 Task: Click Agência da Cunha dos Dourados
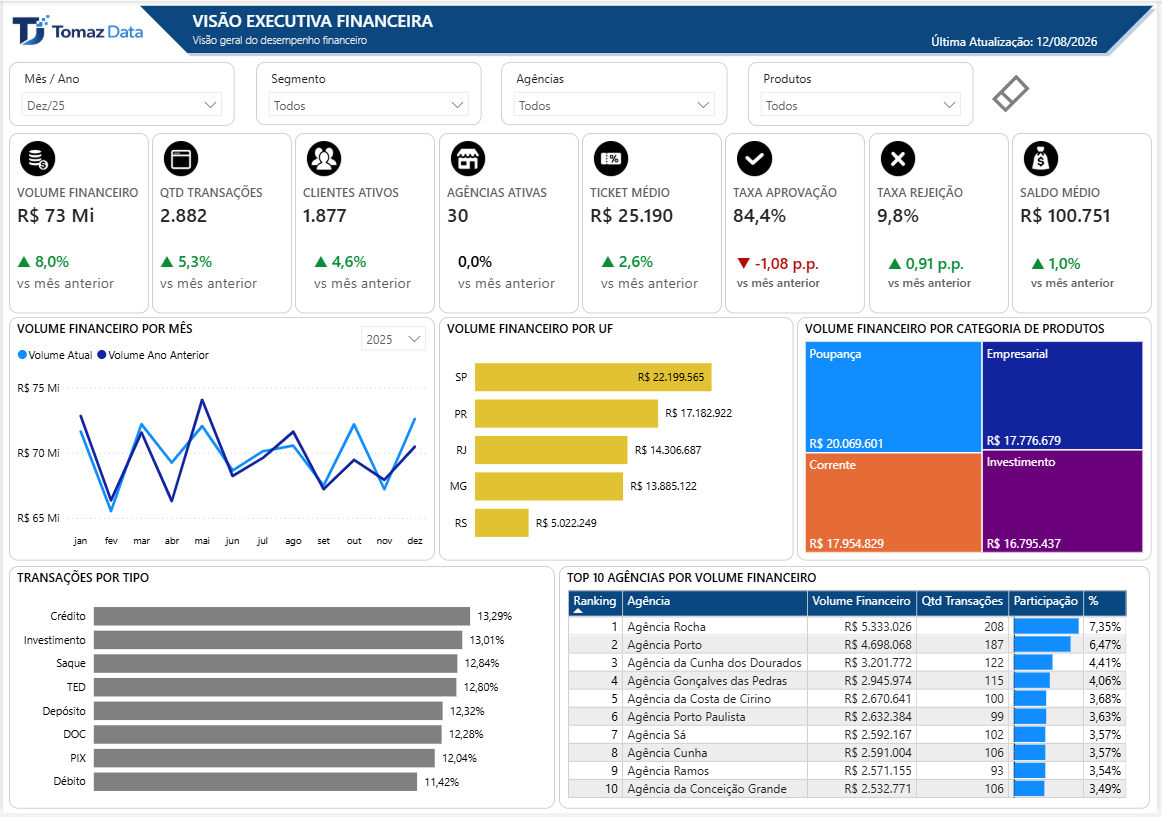(714, 663)
